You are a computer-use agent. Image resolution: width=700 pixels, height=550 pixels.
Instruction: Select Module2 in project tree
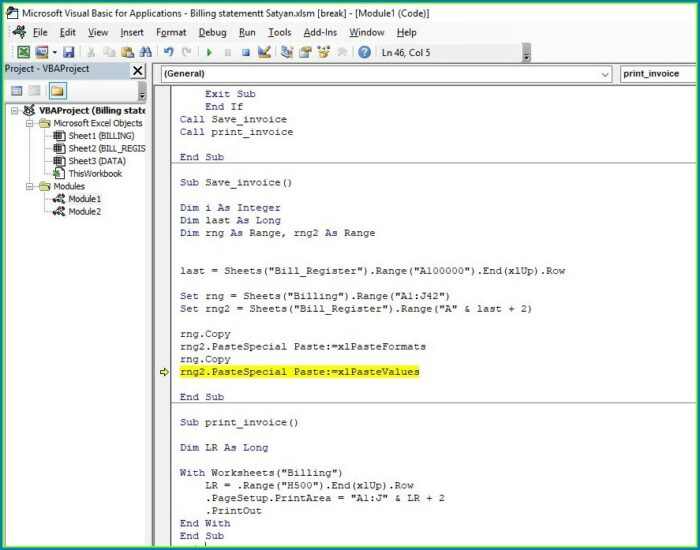click(x=84, y=211)
